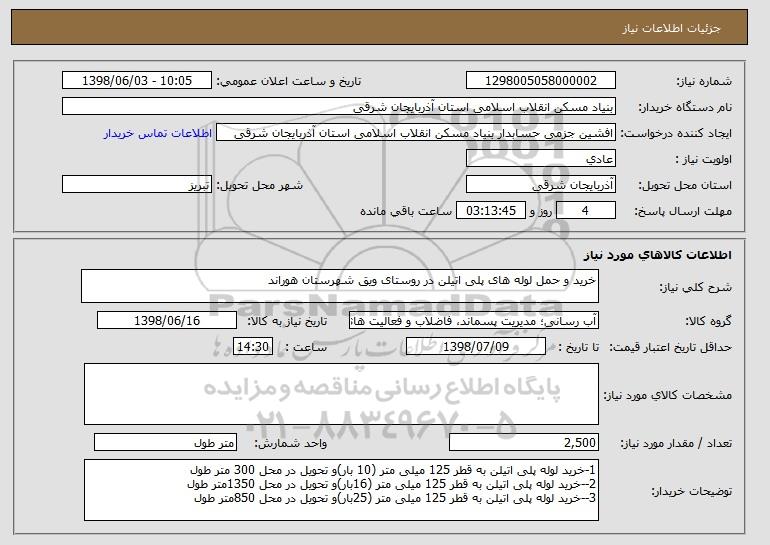Click the استان محل تحویل field آذربایجان شرقی

click(x=541, y=185)
